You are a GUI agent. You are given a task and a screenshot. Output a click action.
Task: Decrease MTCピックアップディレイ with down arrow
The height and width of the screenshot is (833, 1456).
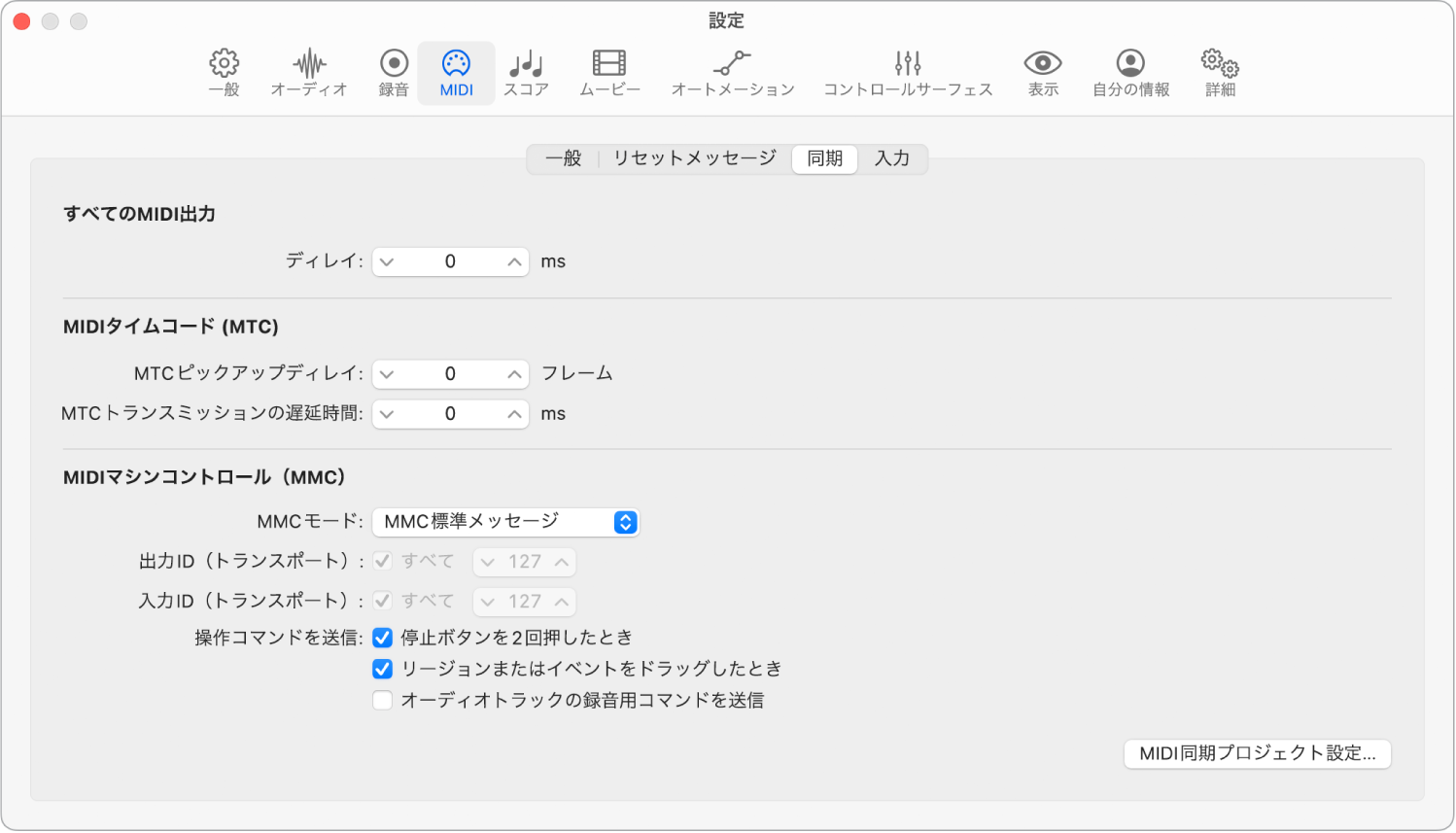click(389, 373)
